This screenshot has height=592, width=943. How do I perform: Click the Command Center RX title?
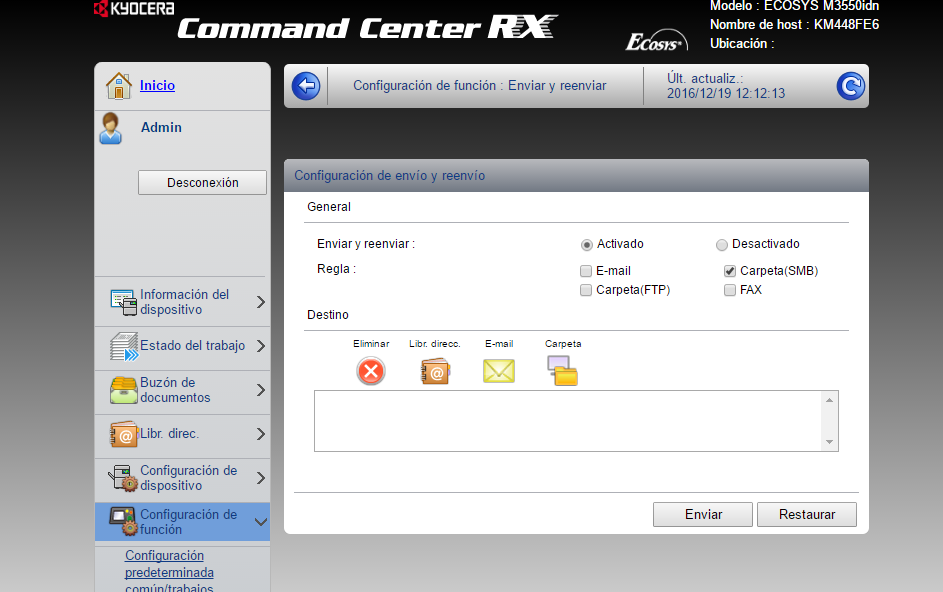tap(367, 28)
